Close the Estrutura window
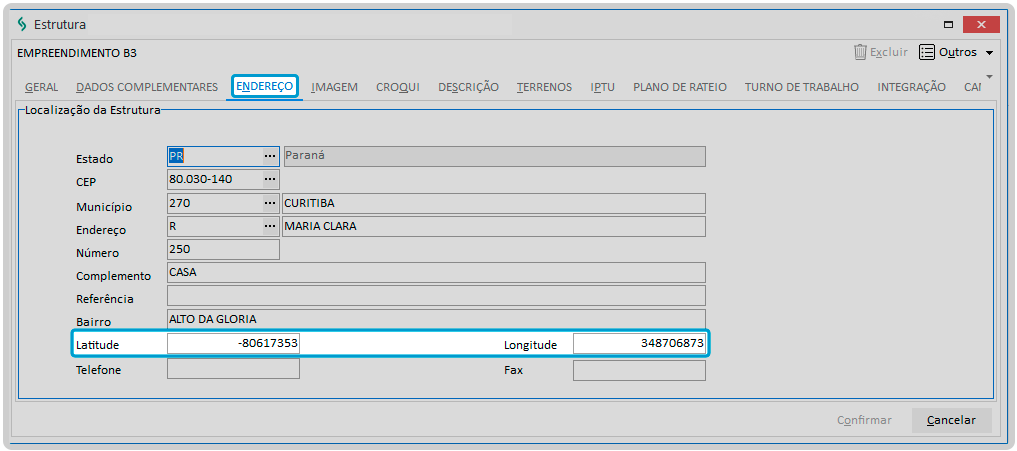Screen dimensions: 1017x451 tap(981, 25)
